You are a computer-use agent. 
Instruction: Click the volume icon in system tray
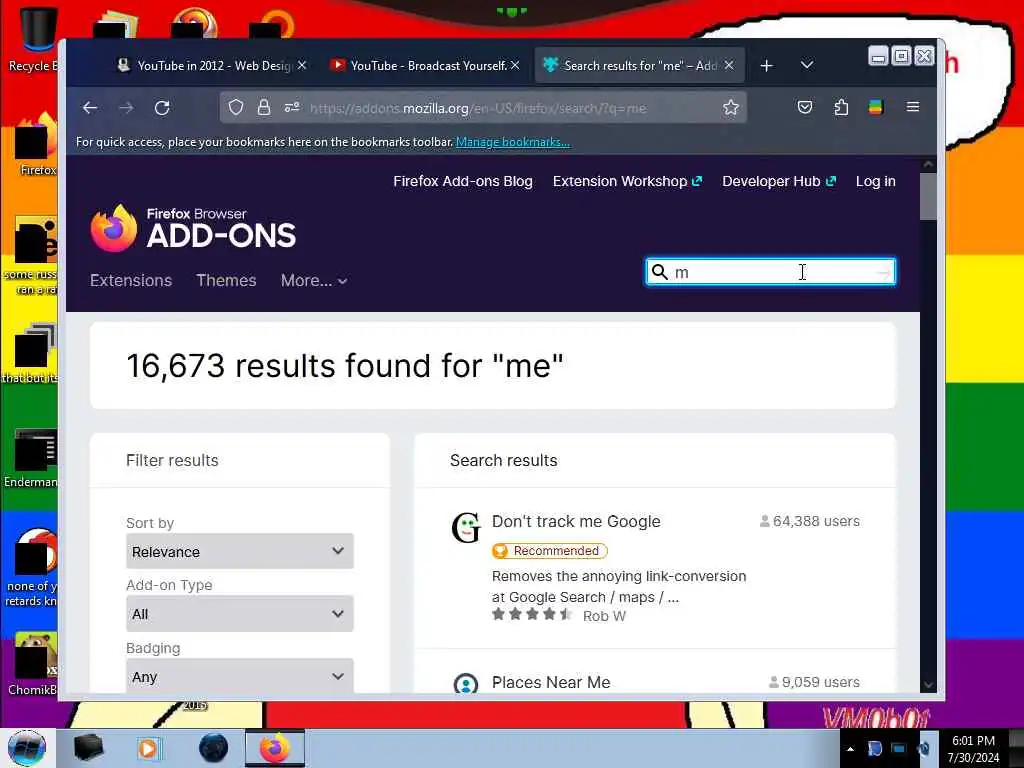point(923,749)
